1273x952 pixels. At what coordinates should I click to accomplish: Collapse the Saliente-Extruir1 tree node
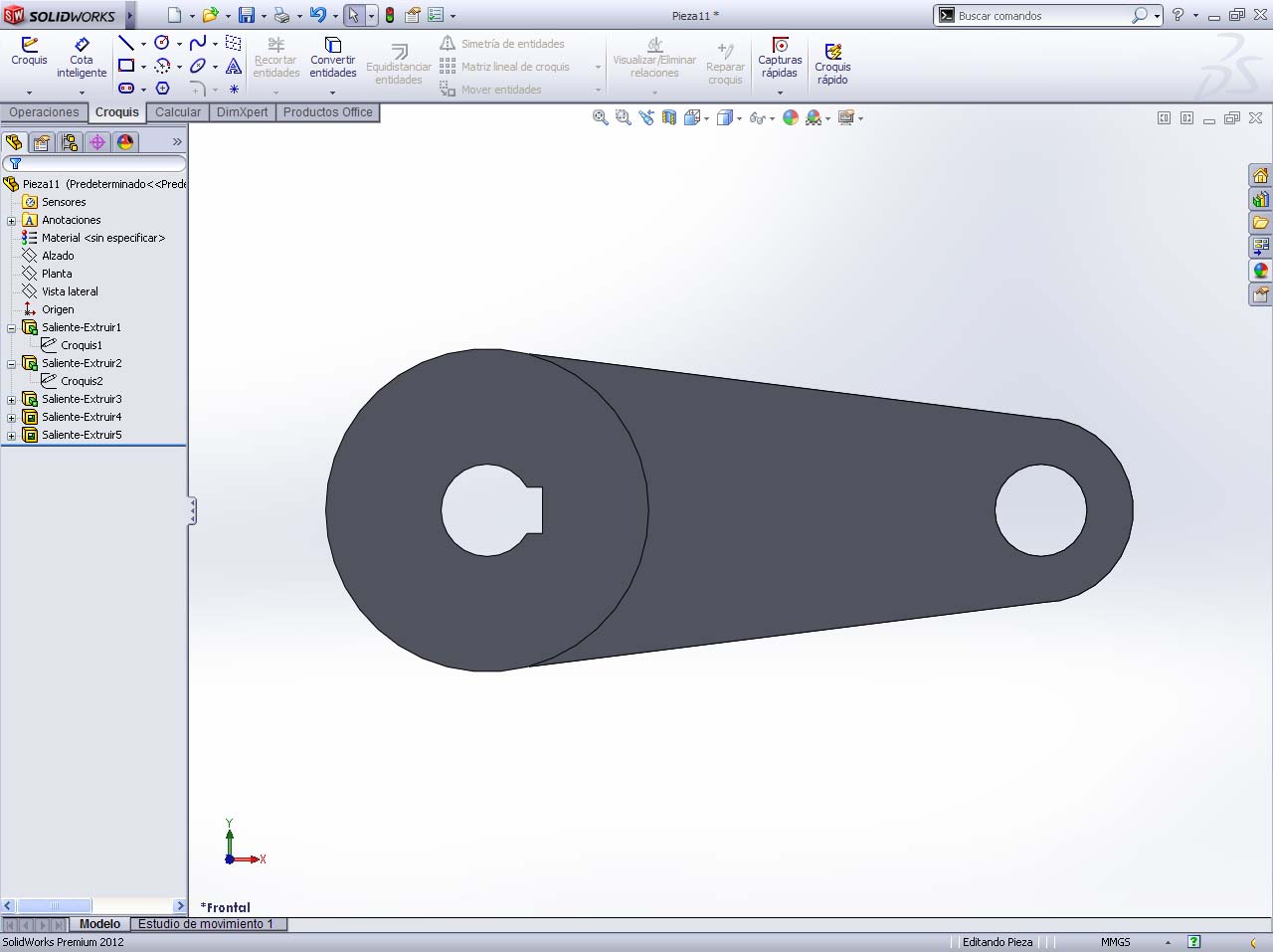pos(11,327)
